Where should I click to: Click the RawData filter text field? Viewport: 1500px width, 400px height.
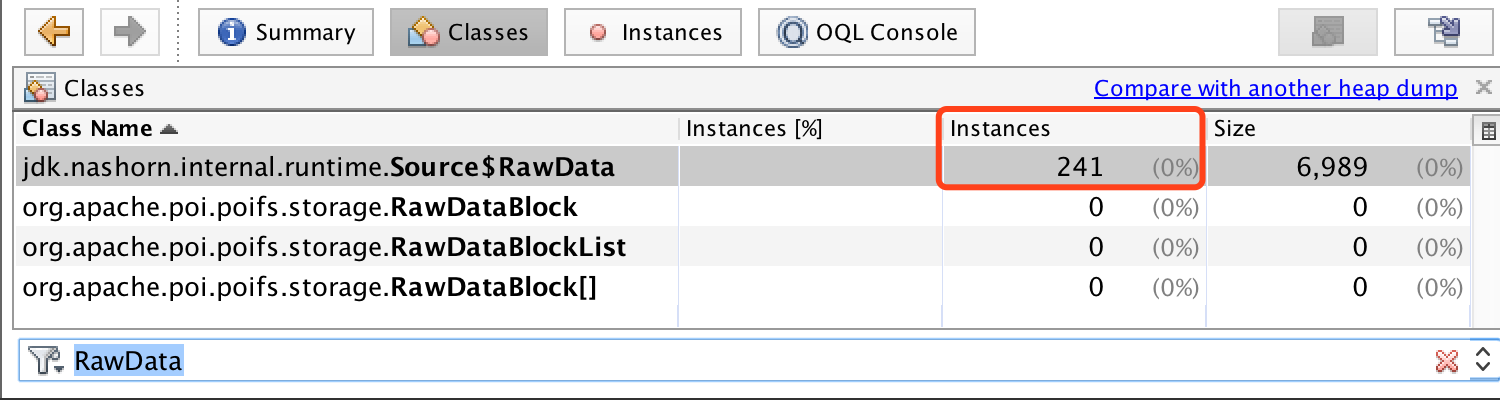pyautogui.click(x=700, y=361)
